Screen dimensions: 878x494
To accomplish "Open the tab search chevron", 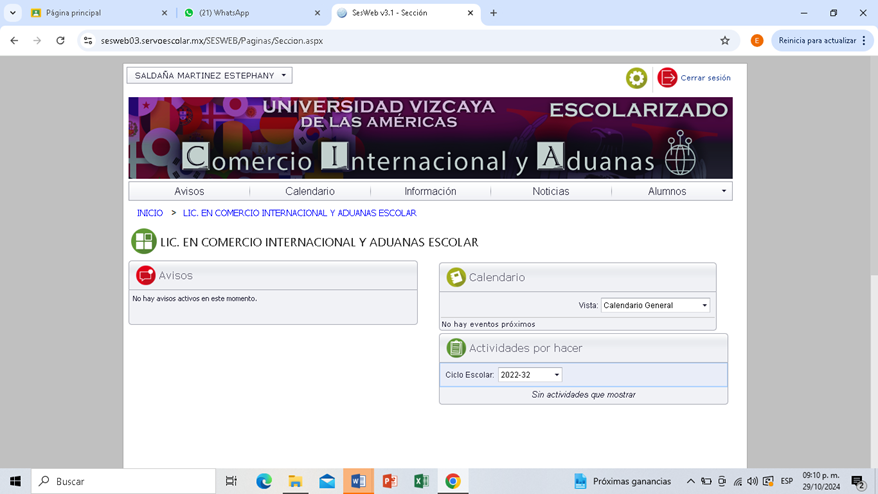I will coord(12,13).
